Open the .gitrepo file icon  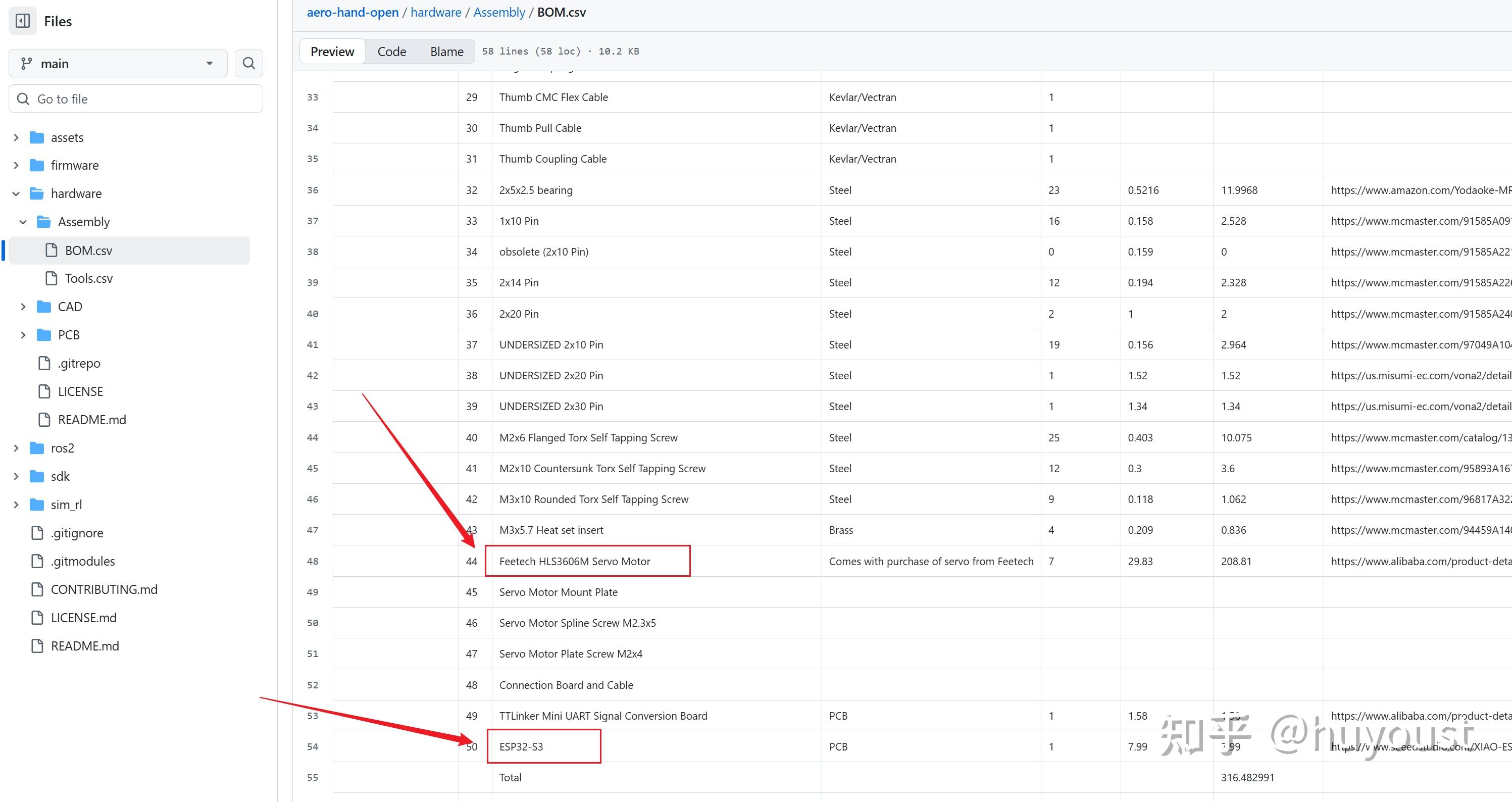(44, 364)
